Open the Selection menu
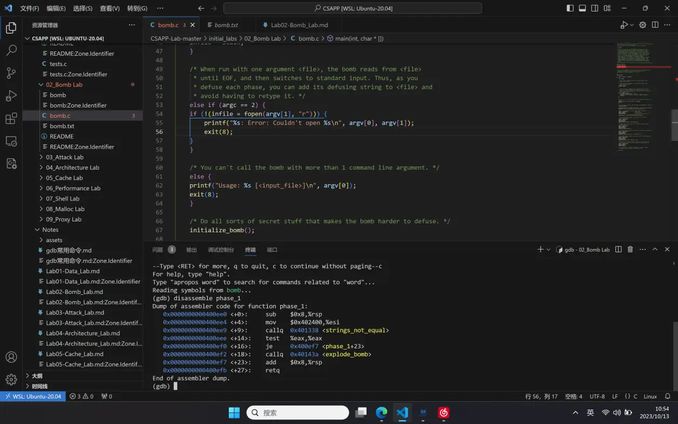This screenshot has height=424, width=678. click(82, 8)
